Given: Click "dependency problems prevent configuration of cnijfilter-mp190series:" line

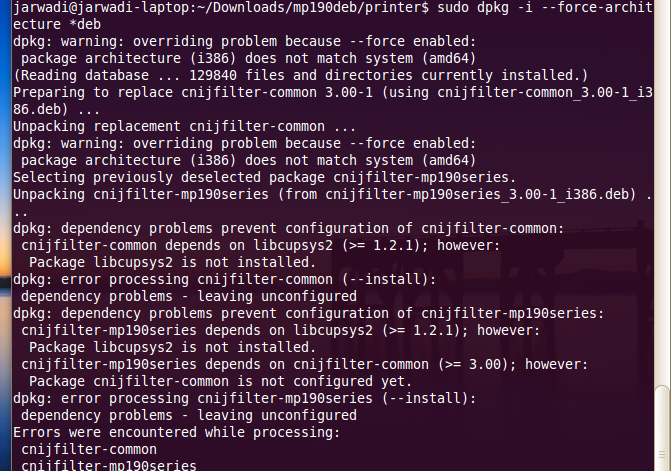Looking at the screenshot, I should click(308, 313).
